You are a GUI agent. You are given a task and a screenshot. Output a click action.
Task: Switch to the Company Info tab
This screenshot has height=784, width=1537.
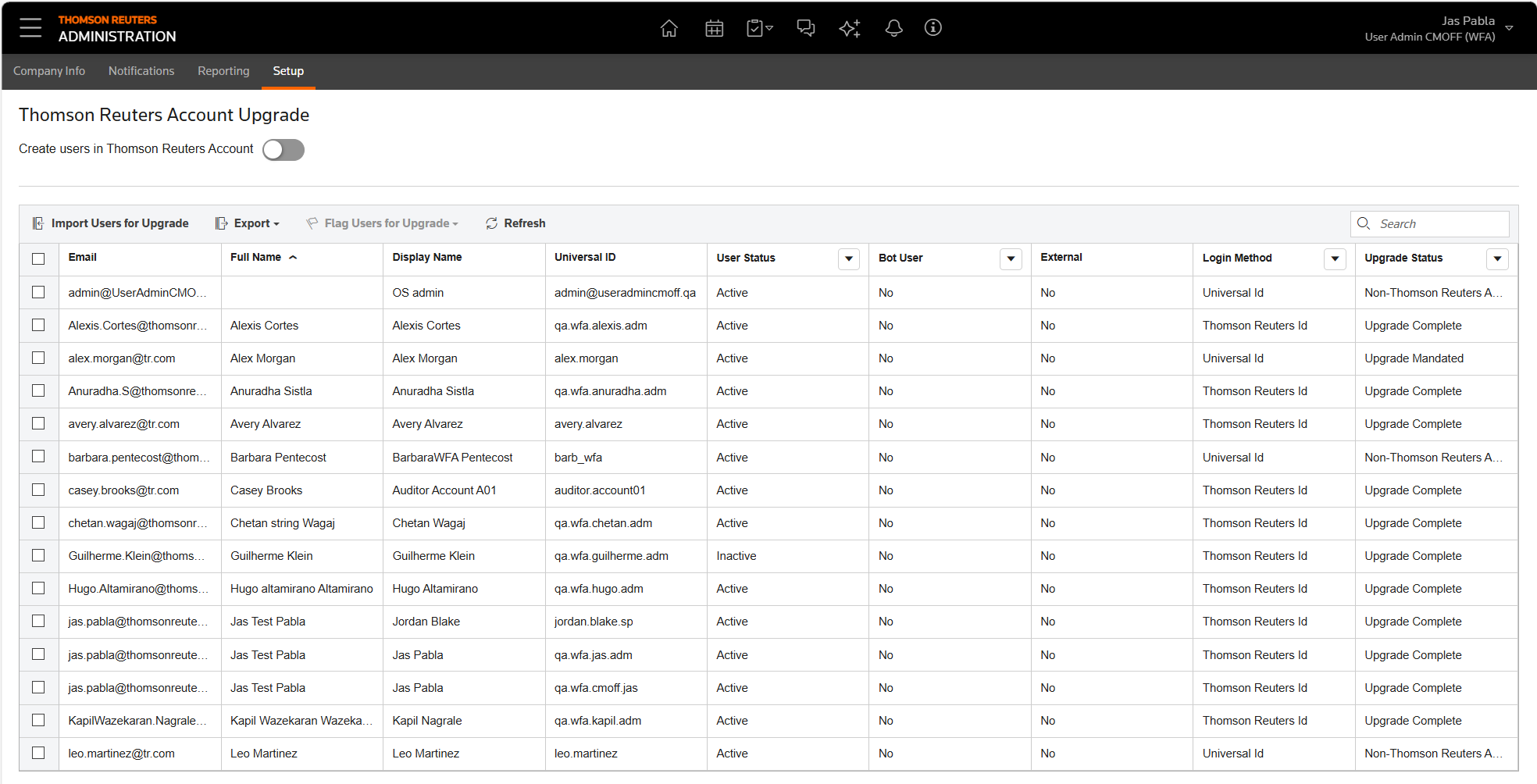tap(49, 71)
